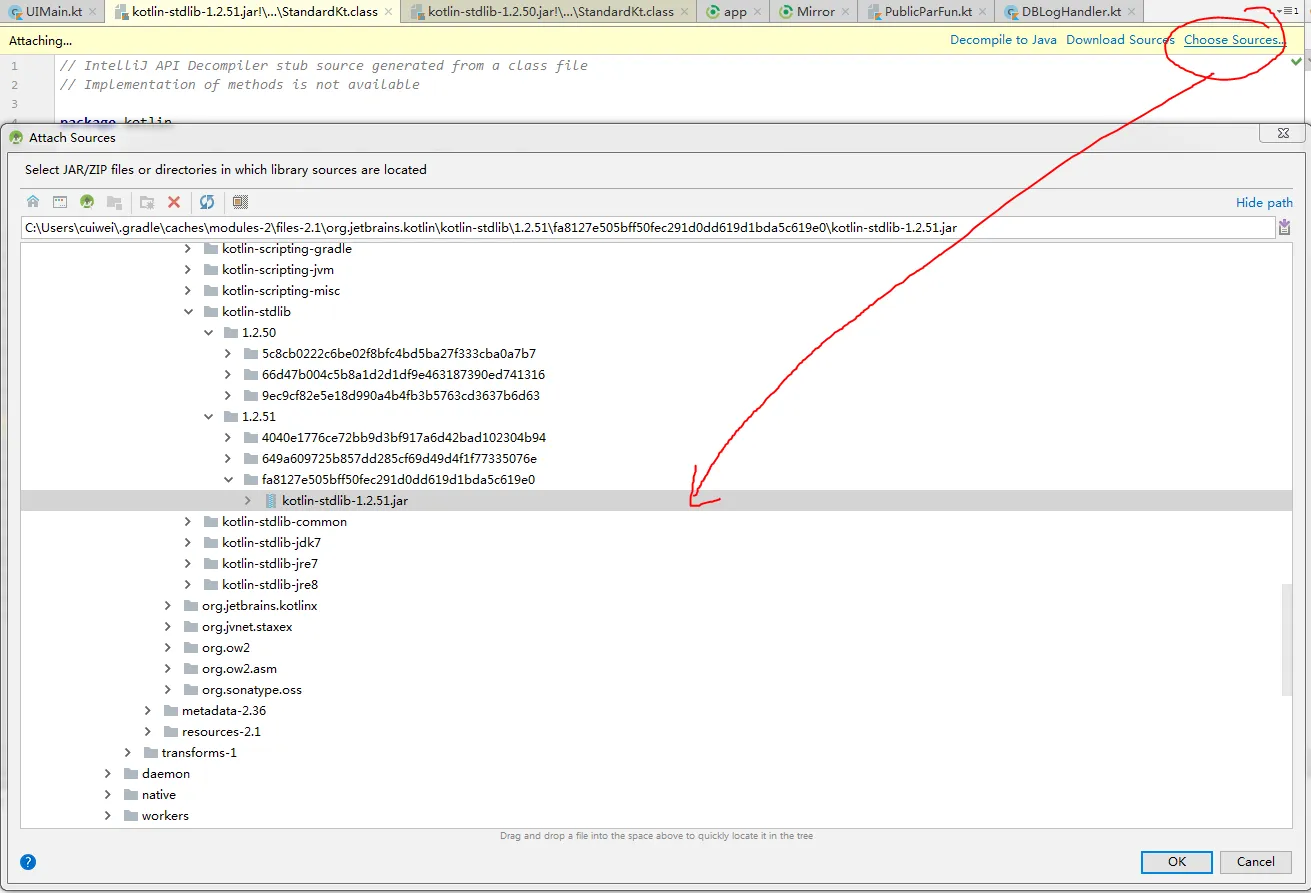Click the Decompile to Java link
1311x893 pixels.
click(x=1003, y=40)
